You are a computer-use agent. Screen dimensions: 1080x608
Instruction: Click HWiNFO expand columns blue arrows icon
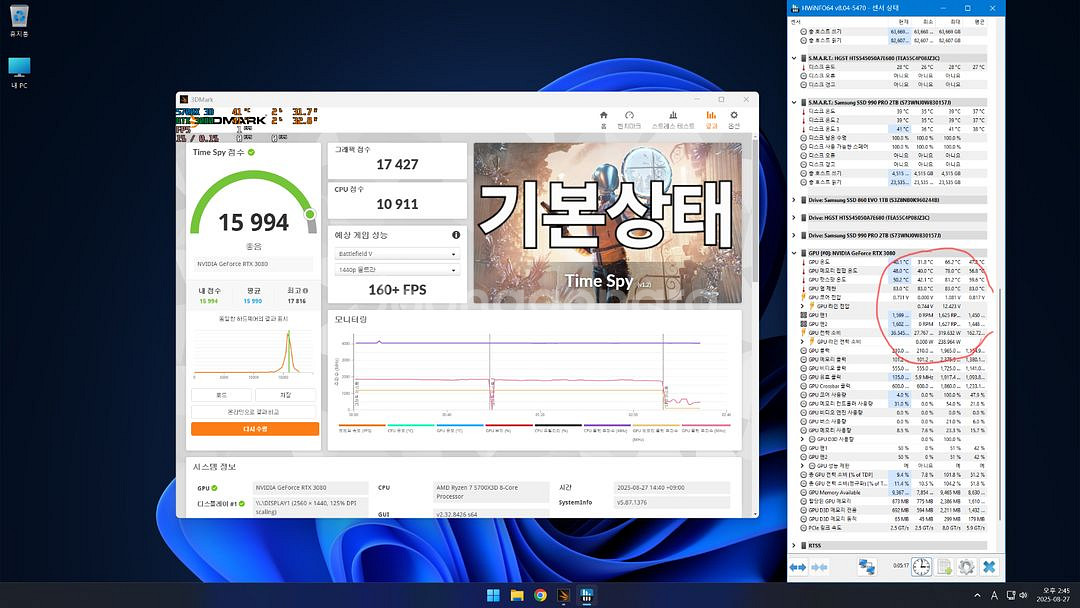click(798, 567)
